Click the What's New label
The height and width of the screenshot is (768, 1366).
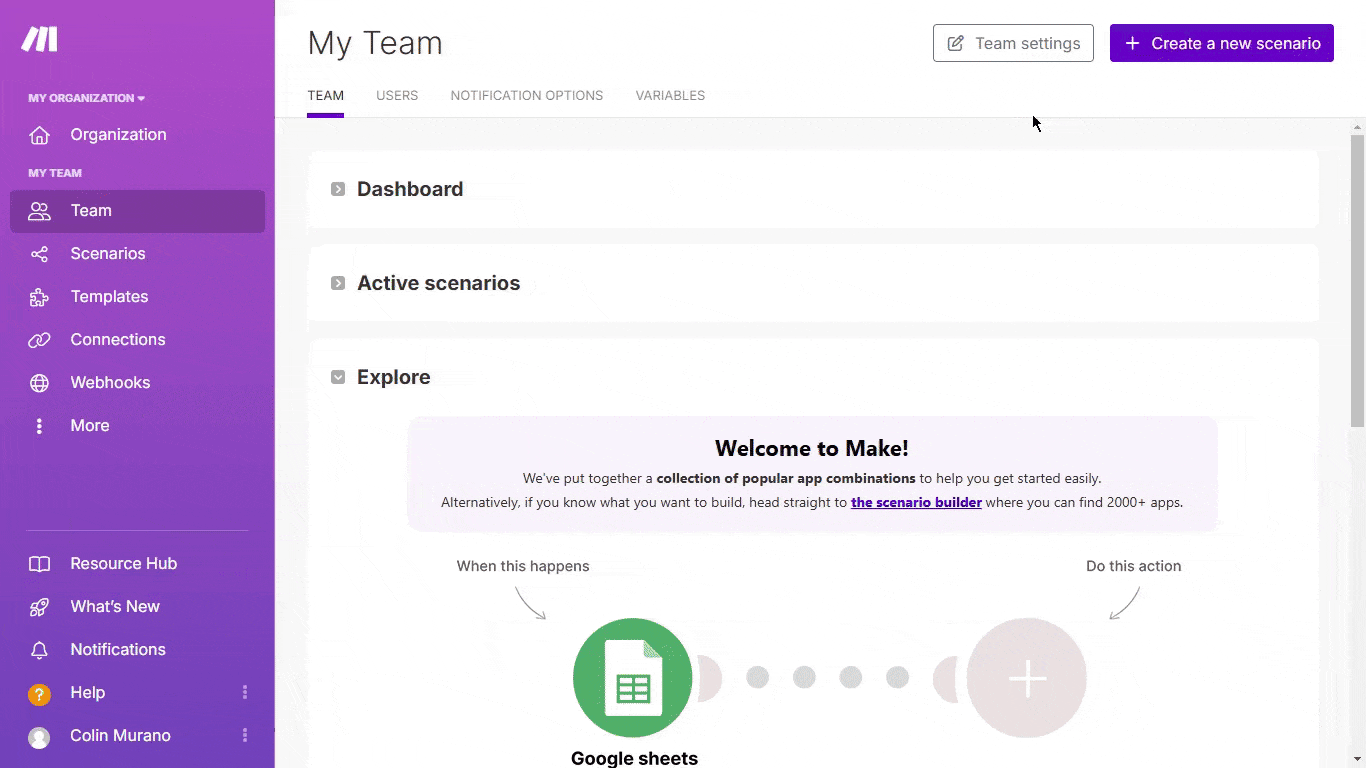[x=115, y=607]
